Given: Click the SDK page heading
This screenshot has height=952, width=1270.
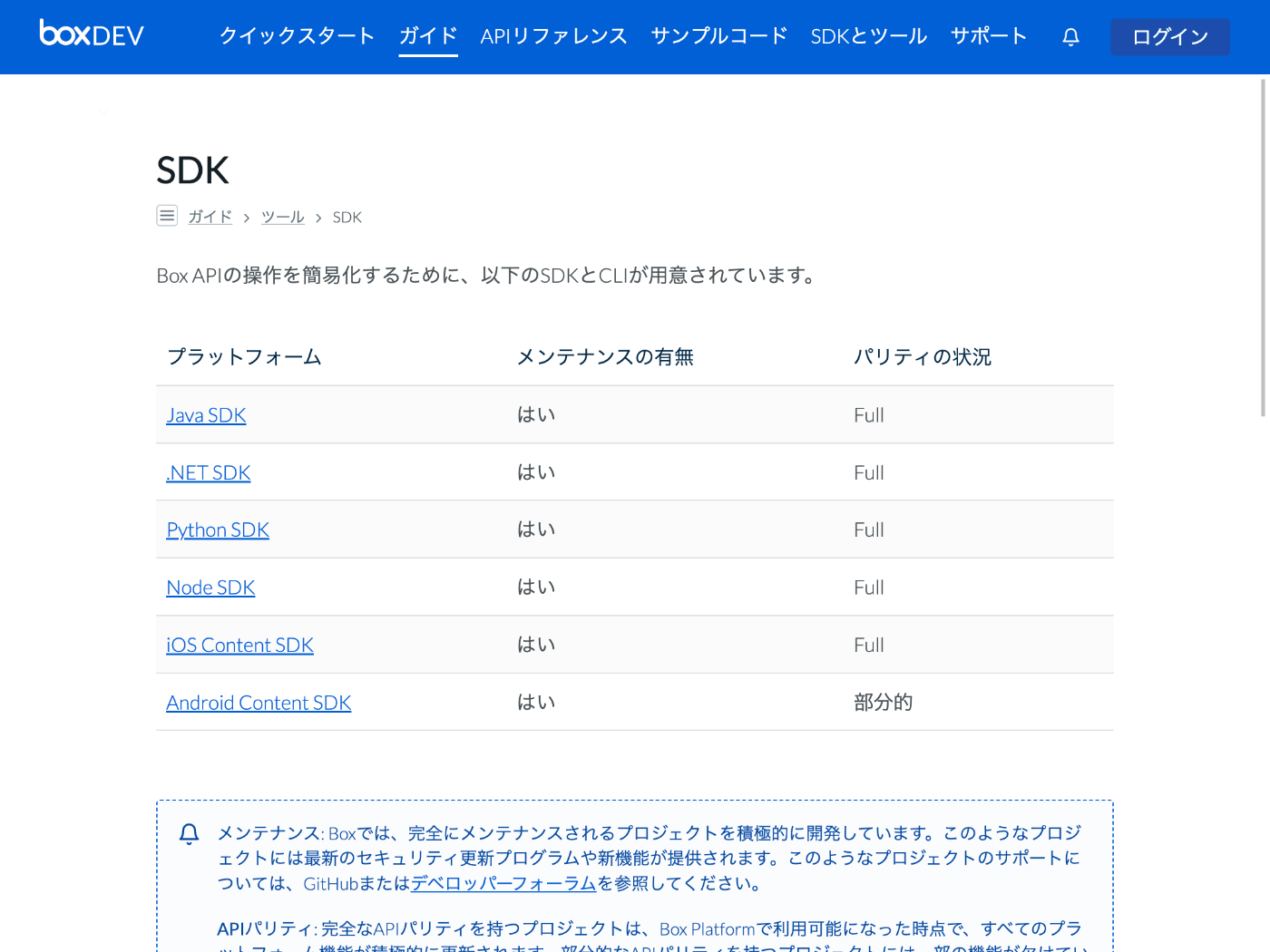Looking at the screenshot, I should (x=192, y=170).
